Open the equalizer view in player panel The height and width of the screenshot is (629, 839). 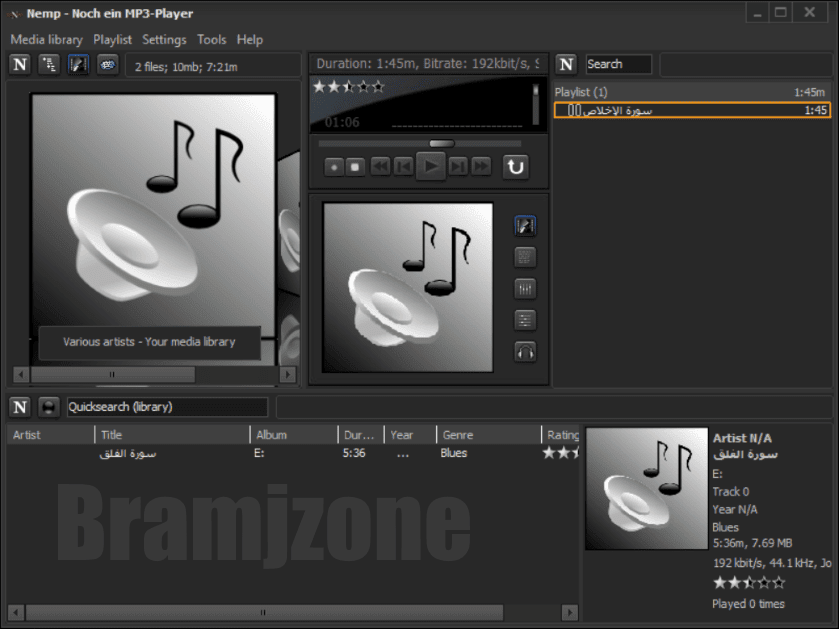click(x=525, y=289)
